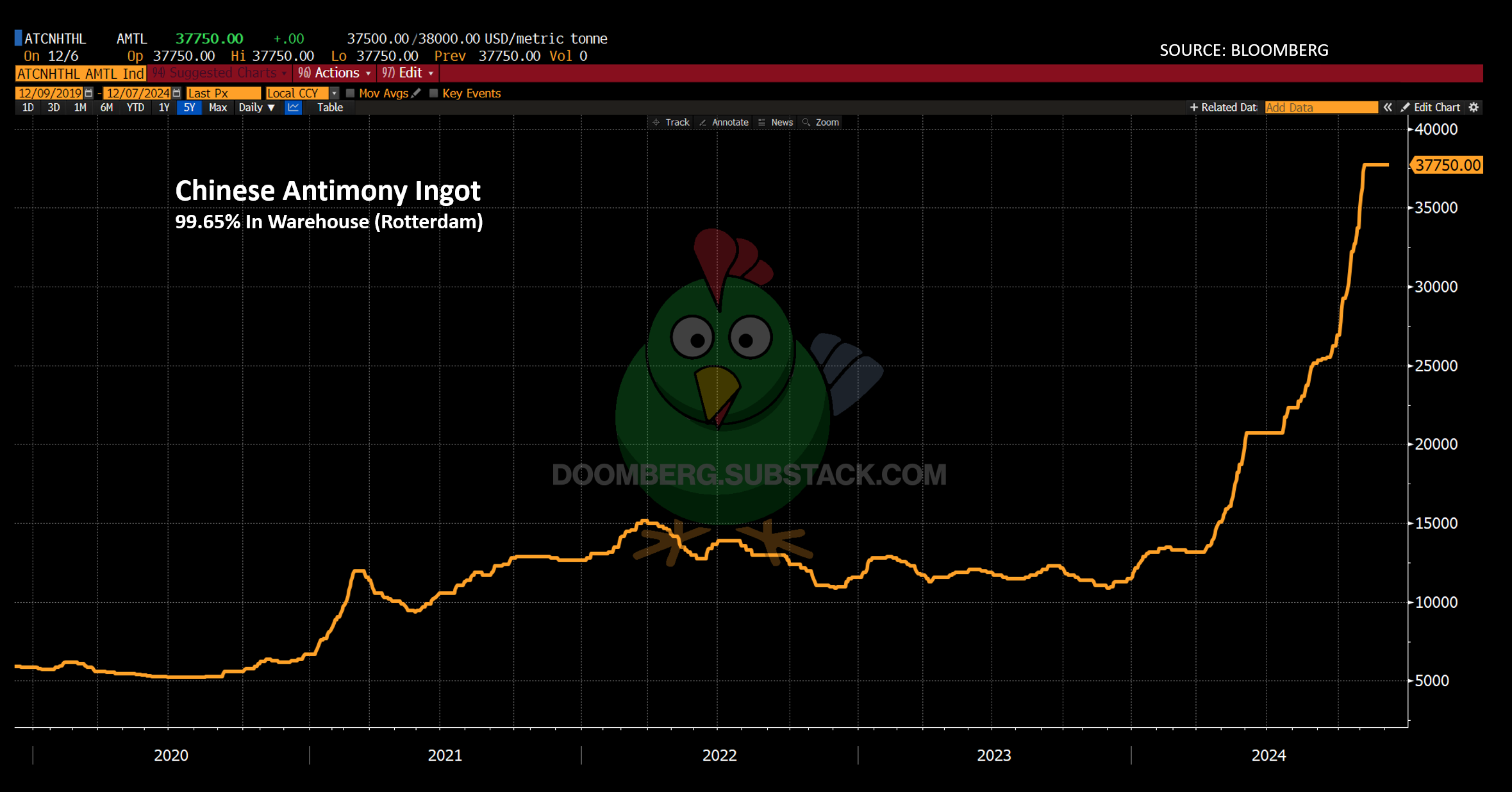
Task: Click the Mov Avgs pencil edit icon
Action: point(417,93)
